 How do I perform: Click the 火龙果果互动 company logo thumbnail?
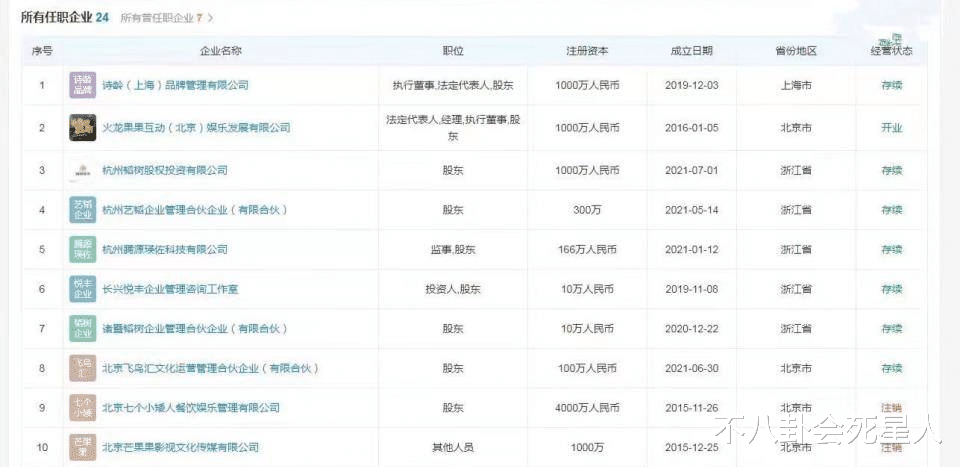(83, 127)
